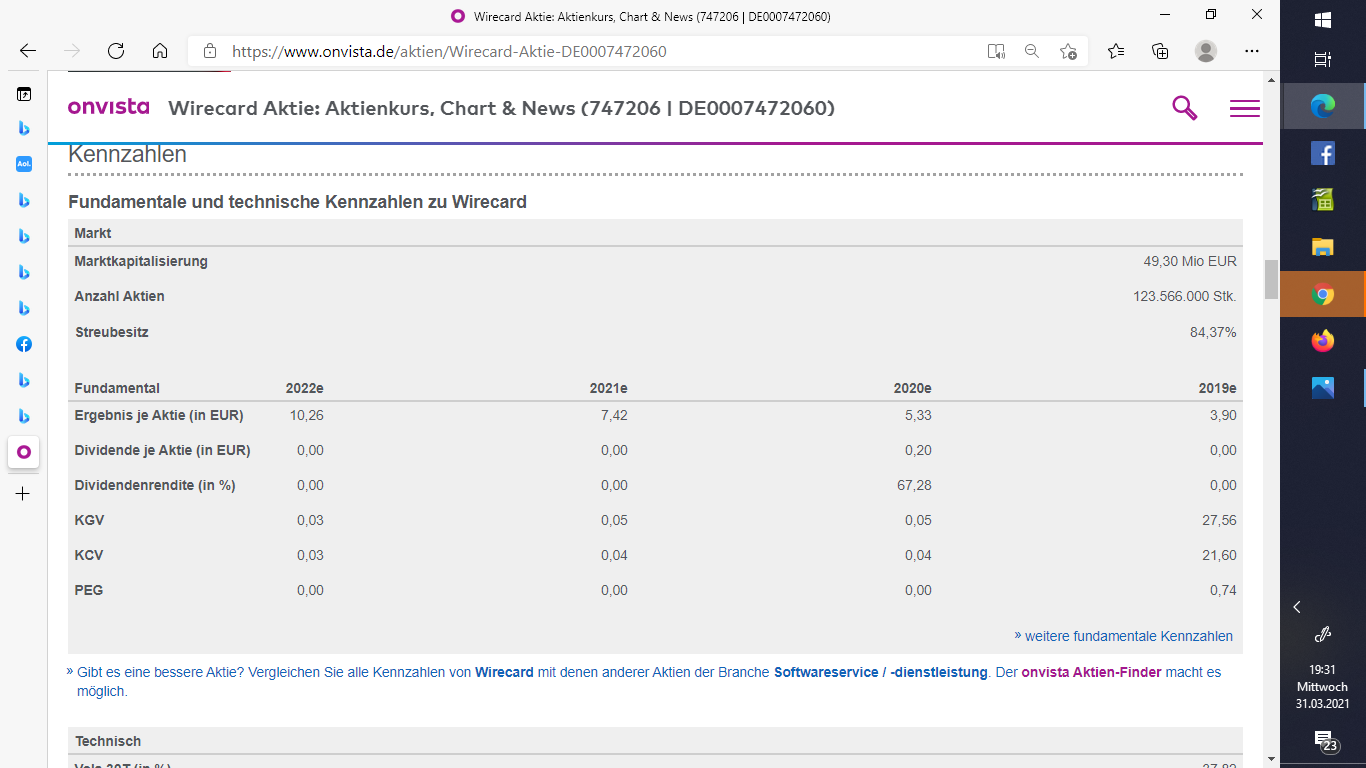Screen dimensions: 1366x768
Task: Click the '2021e' column header
Action: pyautogui.click(x=608, y=388)
